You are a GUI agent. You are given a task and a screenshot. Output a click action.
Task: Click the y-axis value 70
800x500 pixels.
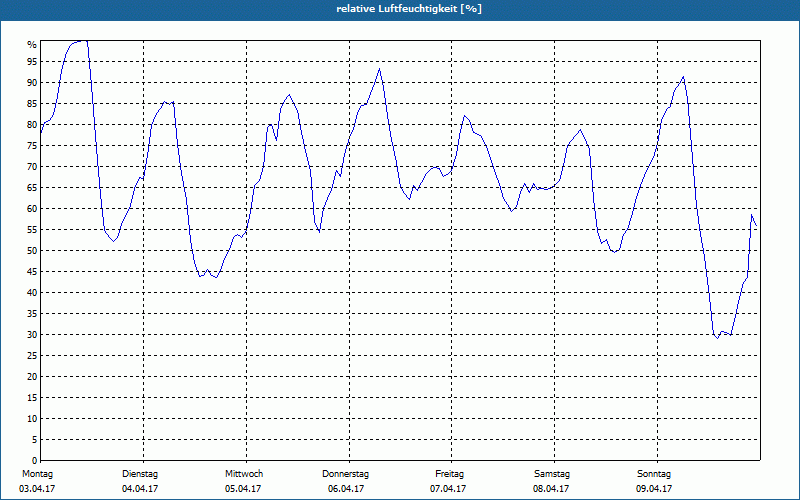click(x=32, y=167)
